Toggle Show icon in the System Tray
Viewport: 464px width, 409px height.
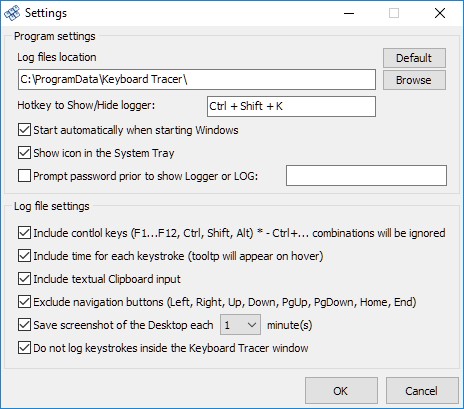(24, 153)
